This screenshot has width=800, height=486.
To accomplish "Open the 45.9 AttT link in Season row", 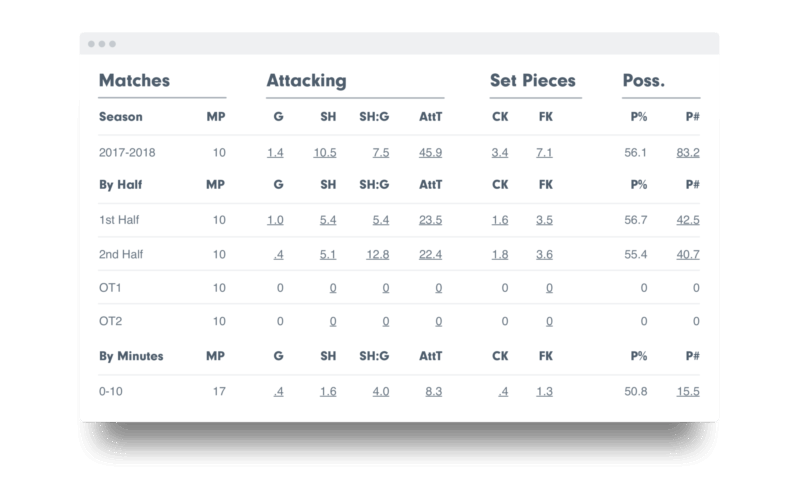I will [430, 152].
